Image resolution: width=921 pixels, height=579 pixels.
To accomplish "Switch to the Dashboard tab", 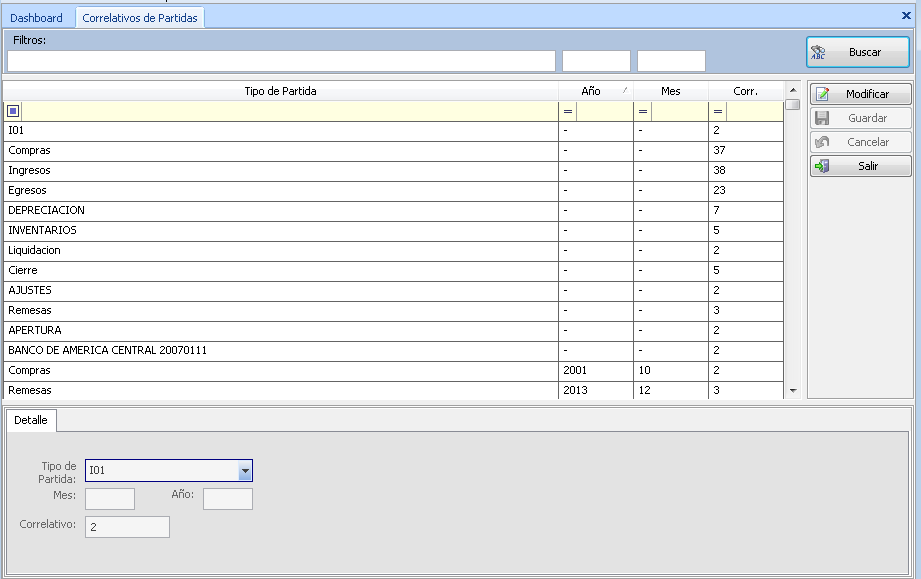I will tap(37, 17).
